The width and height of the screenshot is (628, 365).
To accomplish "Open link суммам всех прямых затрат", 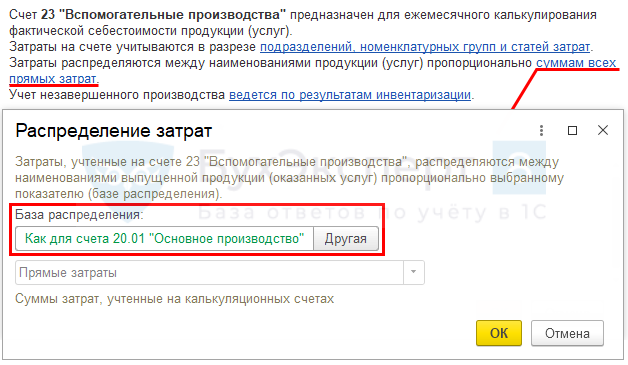I will pos(576,63).
